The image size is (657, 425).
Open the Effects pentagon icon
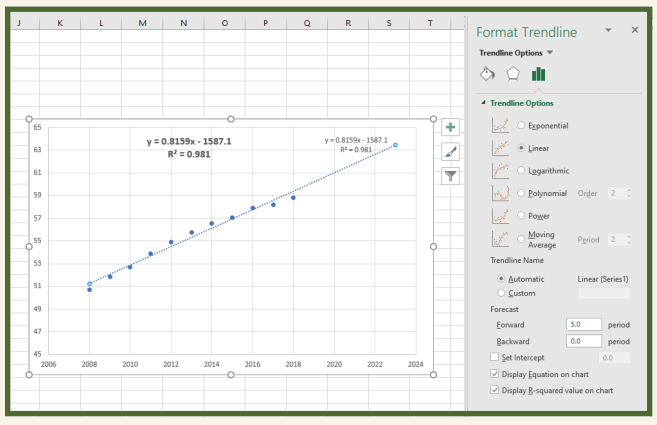[x=513, y=74]
